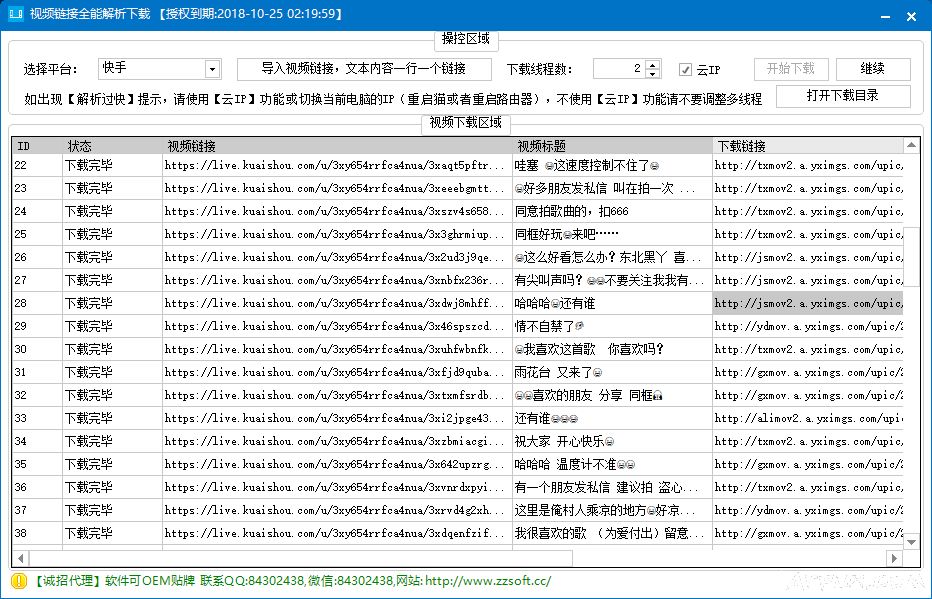Click the download thread number field

click(x=619, y=69)
